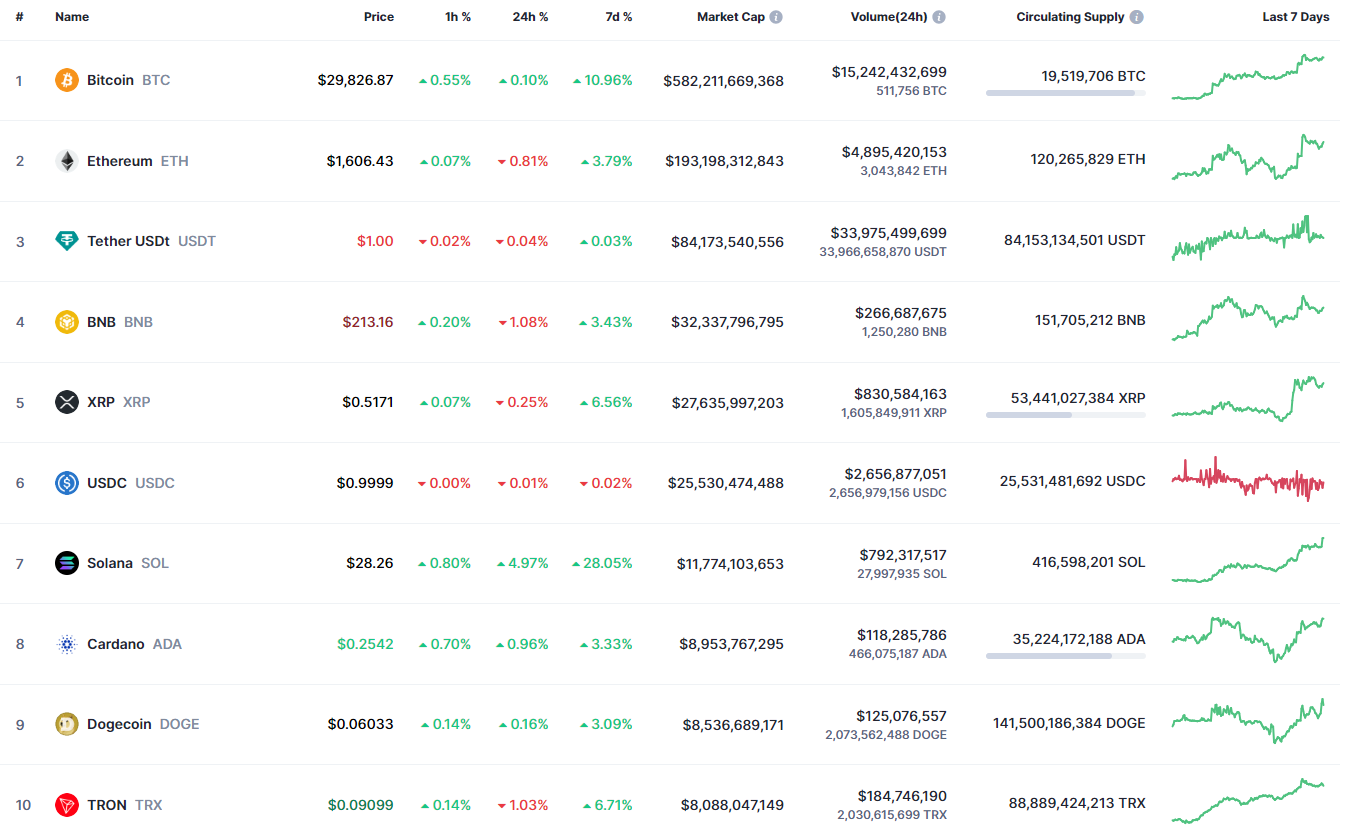The width and height of the screenshot is (1346, 835).
Task: Open the Cardano ADA coin page
Action: 116,644
